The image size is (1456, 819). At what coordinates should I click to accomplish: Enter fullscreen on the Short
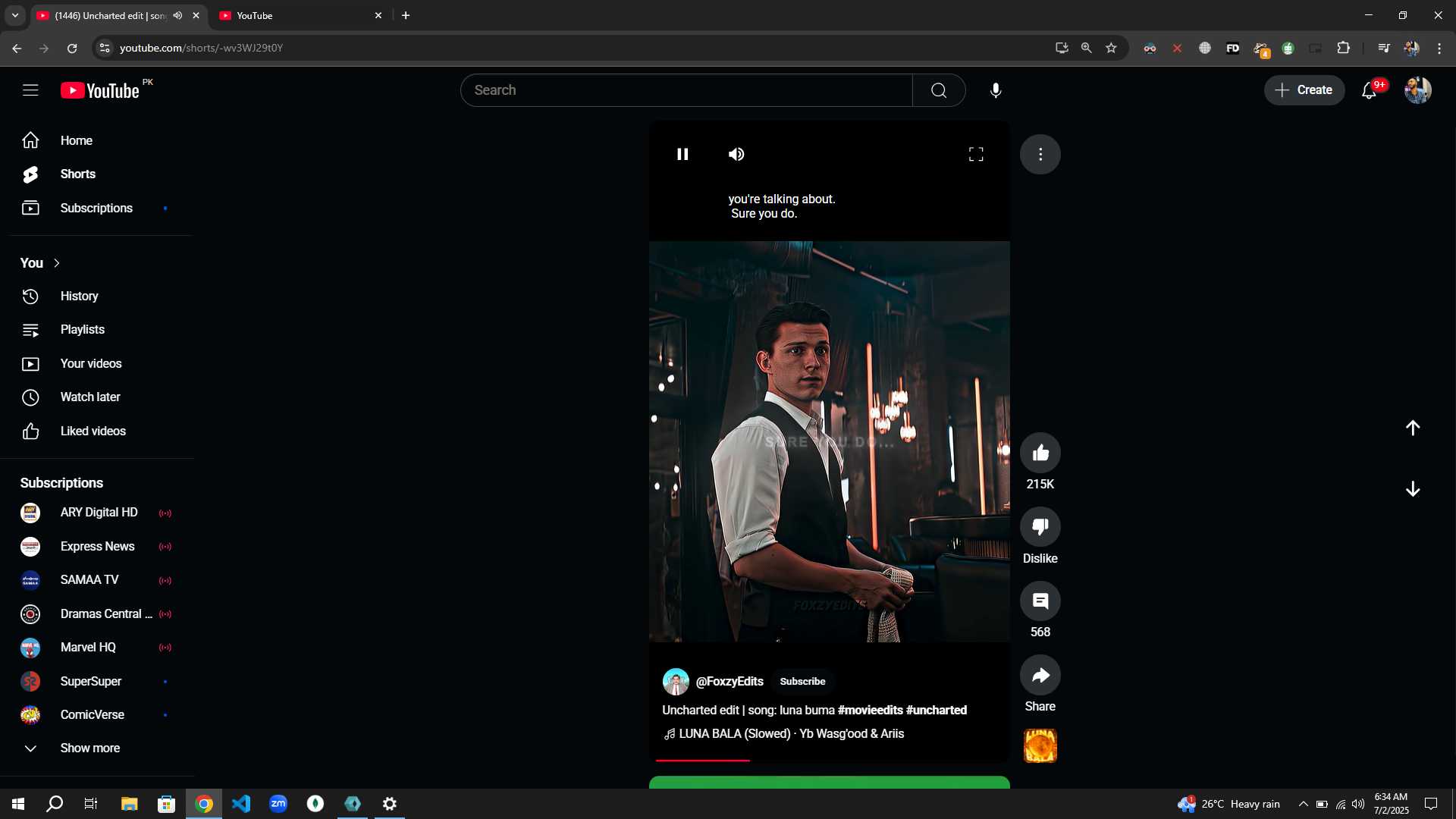coord(976,154)
